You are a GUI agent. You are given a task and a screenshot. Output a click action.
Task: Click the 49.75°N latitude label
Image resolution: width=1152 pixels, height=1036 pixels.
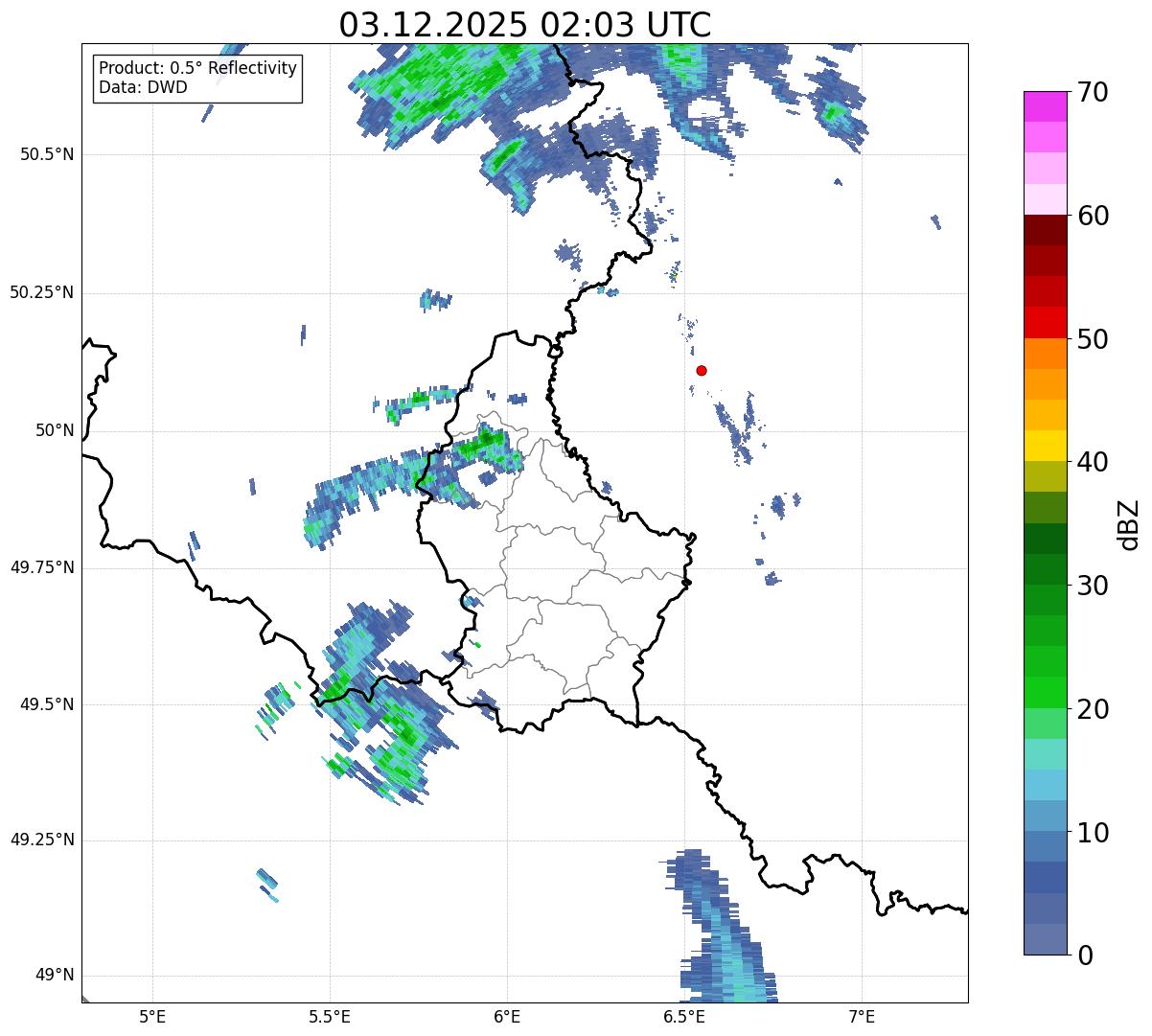[42, 567]
